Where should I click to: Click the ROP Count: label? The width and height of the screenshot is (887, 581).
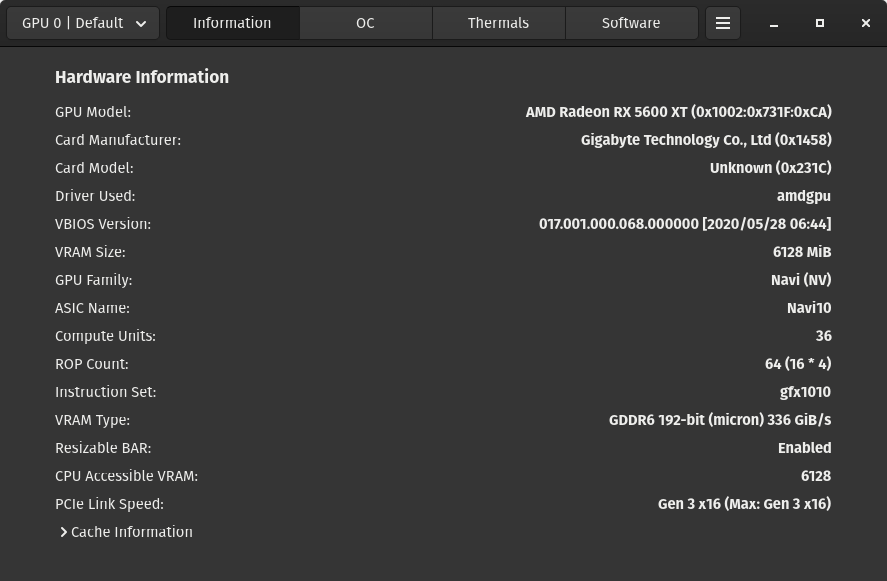click(x=92, y=364)
